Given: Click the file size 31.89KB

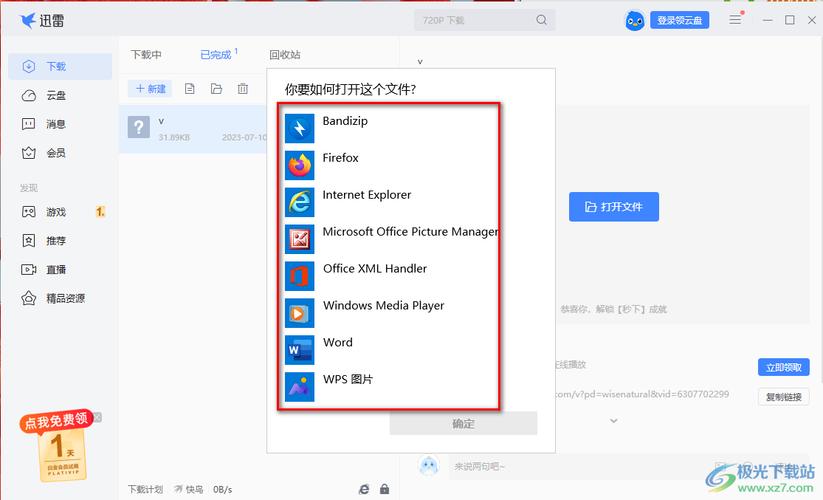Looking at the screenshot, I should pos(174,137).
